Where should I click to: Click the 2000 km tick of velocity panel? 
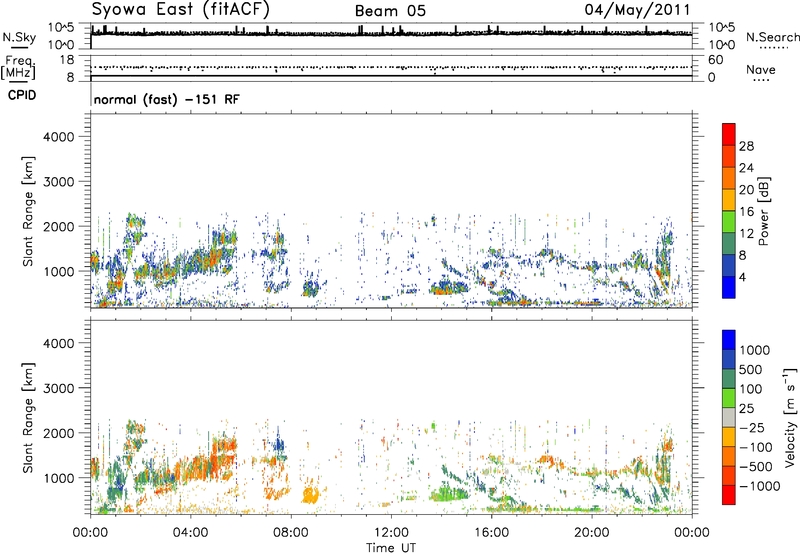coord(58,433)
